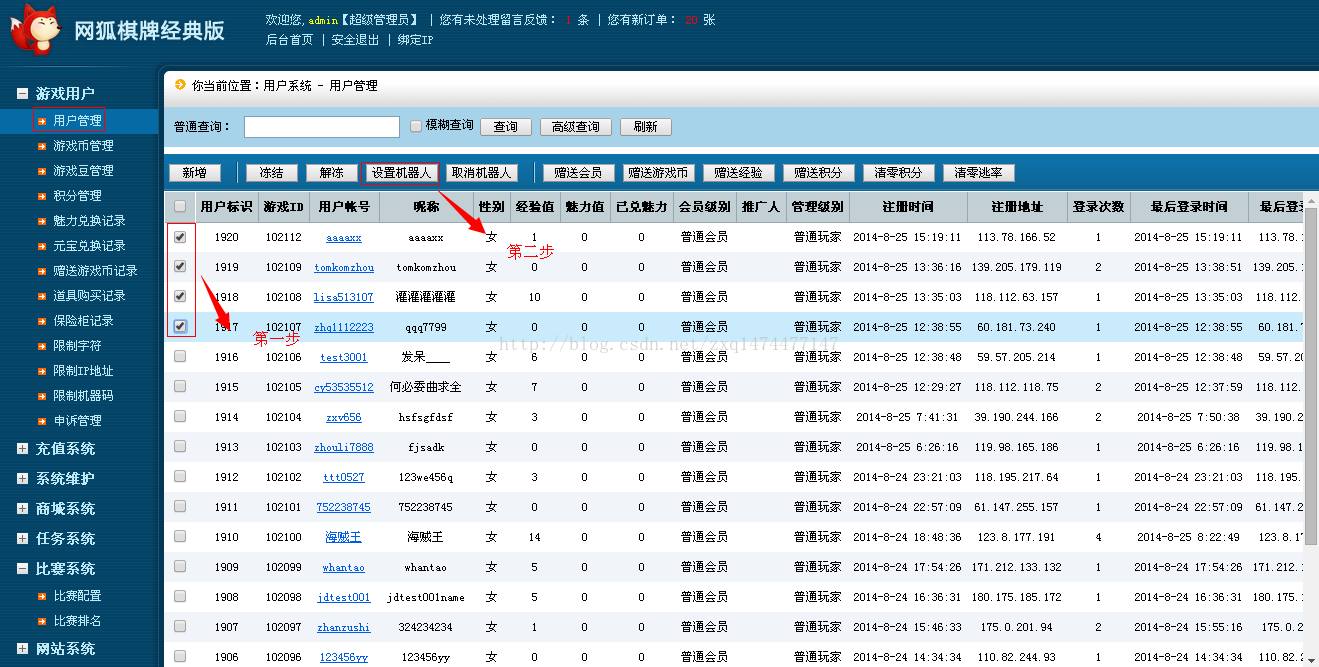
Task: Open 申诉管理 in the sidebar
Action: [x=78, y=421]
